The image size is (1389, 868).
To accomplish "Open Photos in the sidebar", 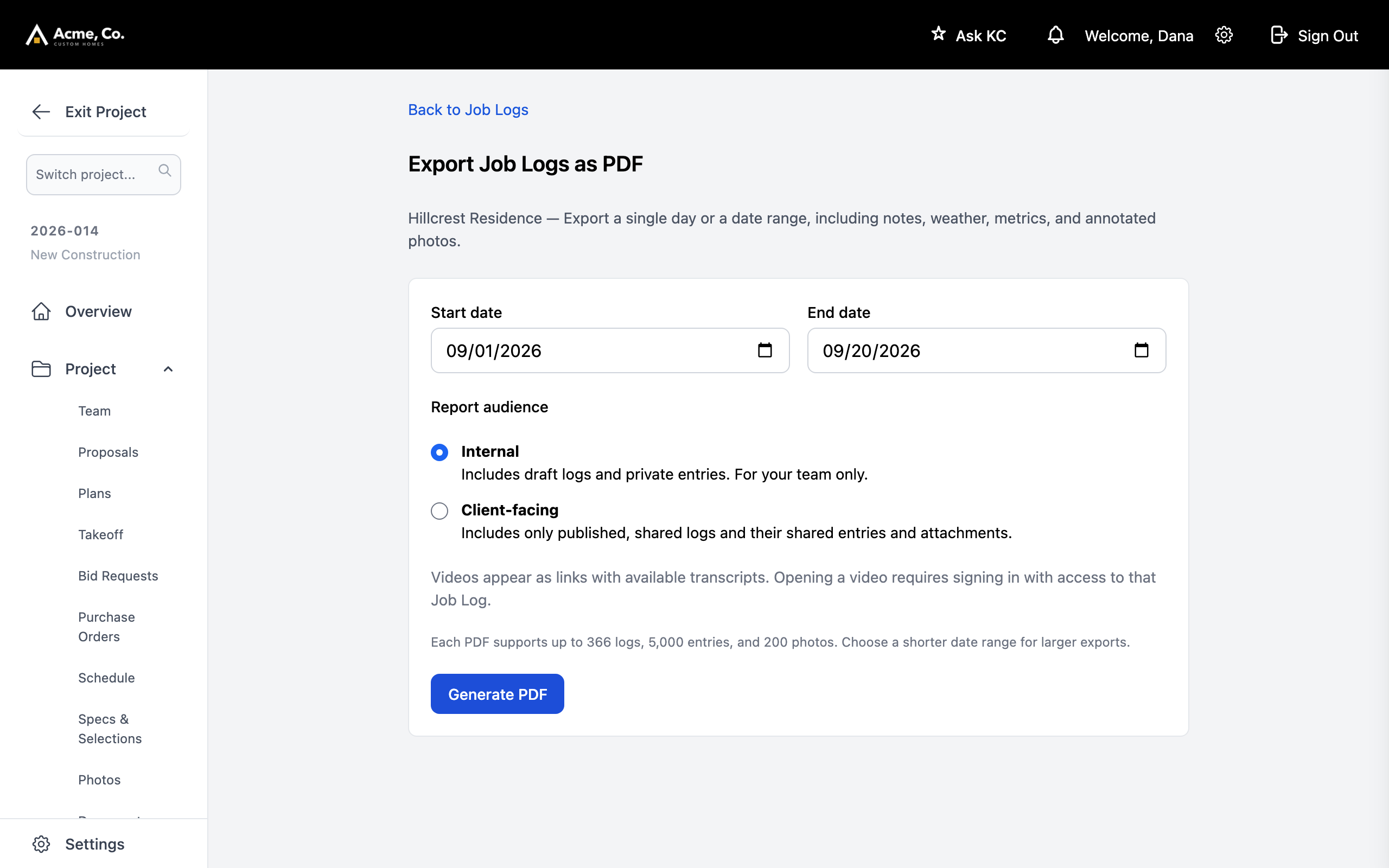I will (100, 780).
